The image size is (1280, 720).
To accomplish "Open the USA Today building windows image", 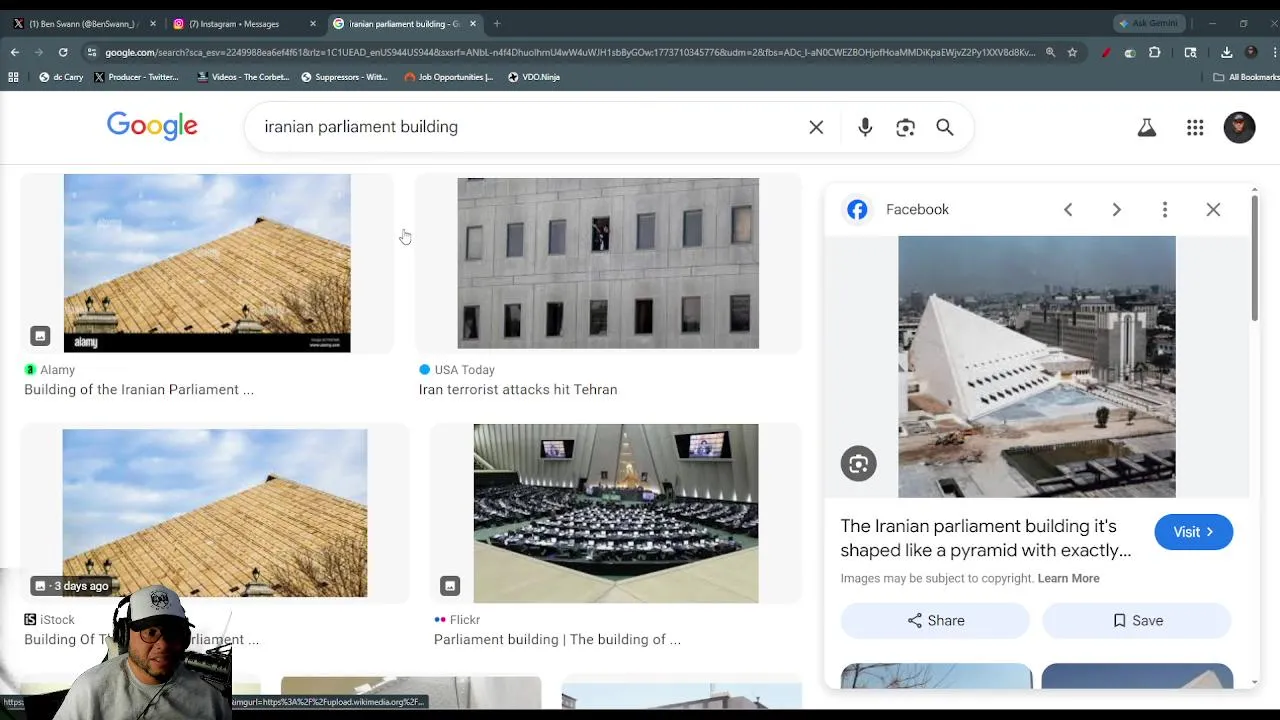I will pos(608,263).
